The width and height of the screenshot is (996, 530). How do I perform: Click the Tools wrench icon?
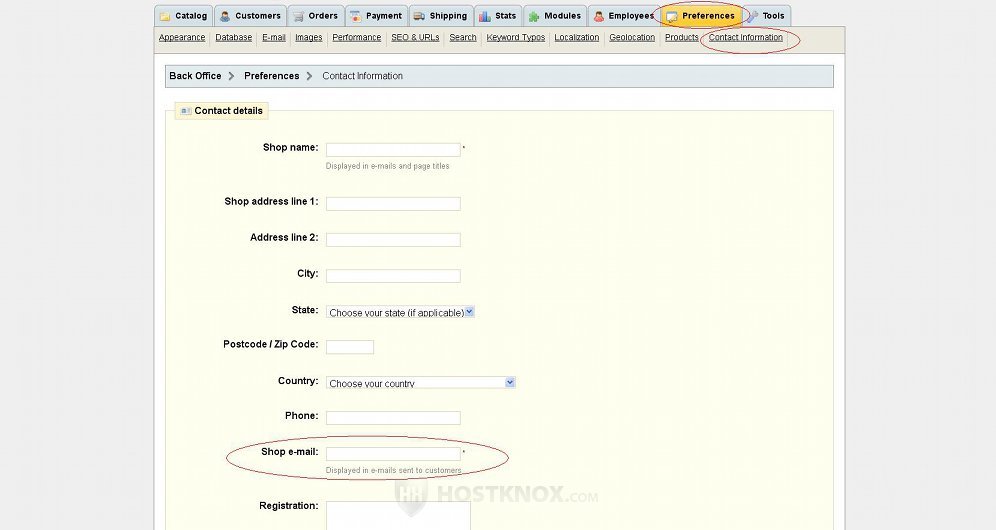pyautogui.click(x=753, y=17)
